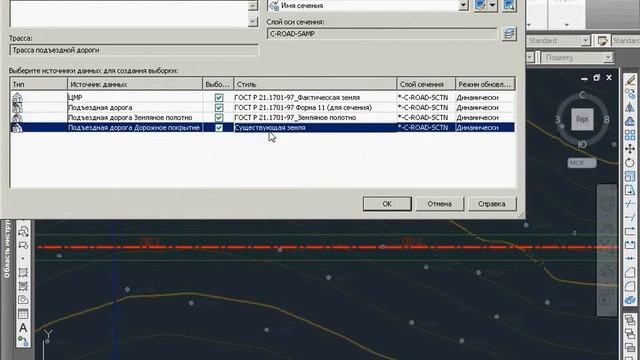Viewport: 640px width, 360px height.
Task: Uncheck the Подъездная дорога sample checkbox
Action: [x=219, y=108]
